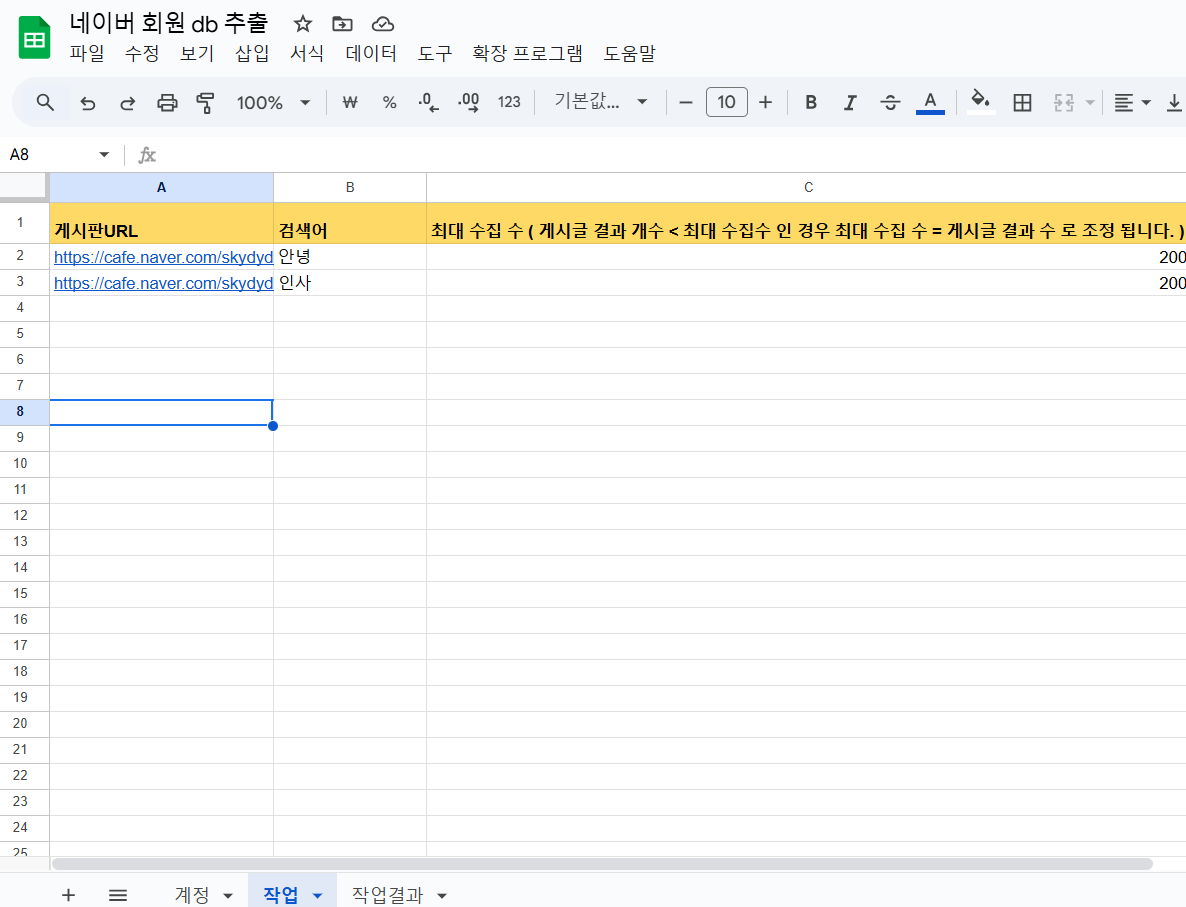1186x907 pixels.
Task: Open the 도구 menu
Action: (435, 54)
